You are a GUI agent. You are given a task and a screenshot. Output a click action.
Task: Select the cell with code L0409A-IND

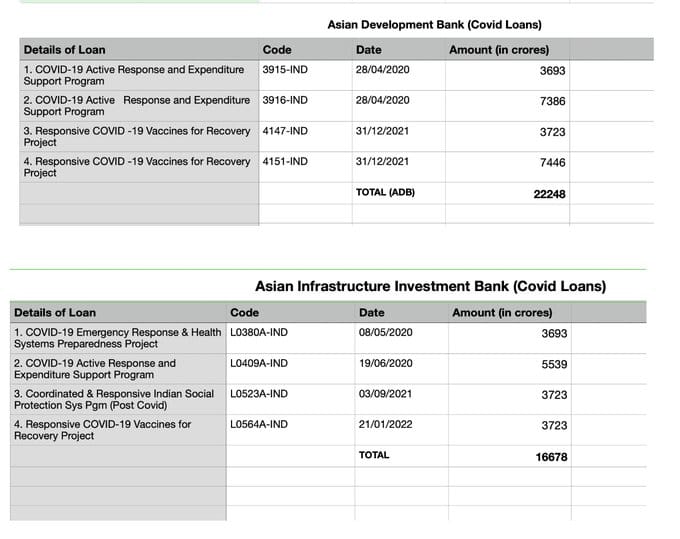click(291, 369)
